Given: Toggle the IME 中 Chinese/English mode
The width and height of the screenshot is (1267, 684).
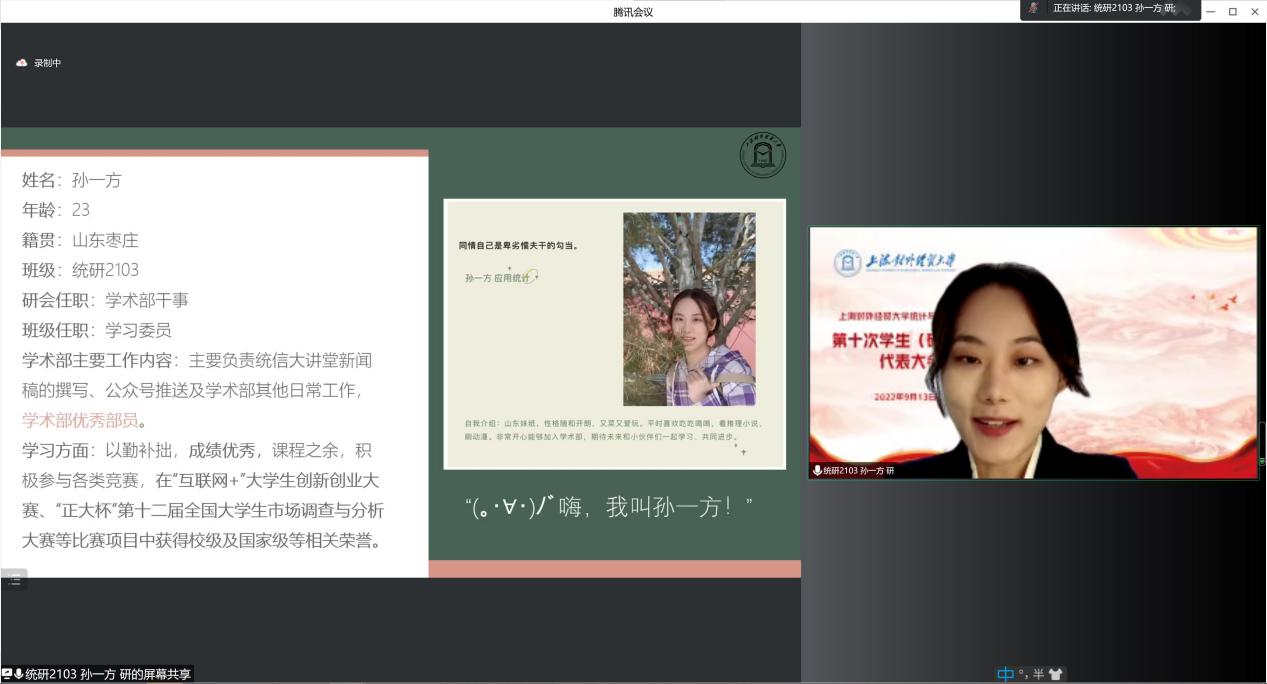Looking at the screenshot, I should (x=1005, y=674).
